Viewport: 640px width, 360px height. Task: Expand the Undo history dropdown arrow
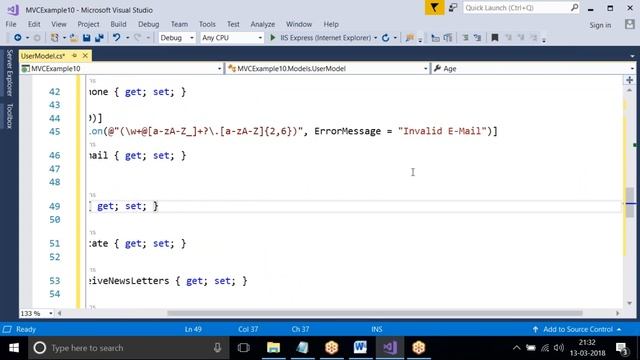tap(127, 38)
